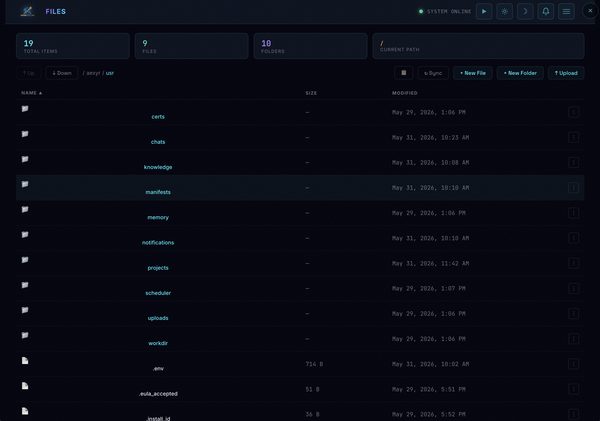The width and height of the screenshot is (600, 421).
Task: Open the notifications folder
Action: [x=158, y=243]
